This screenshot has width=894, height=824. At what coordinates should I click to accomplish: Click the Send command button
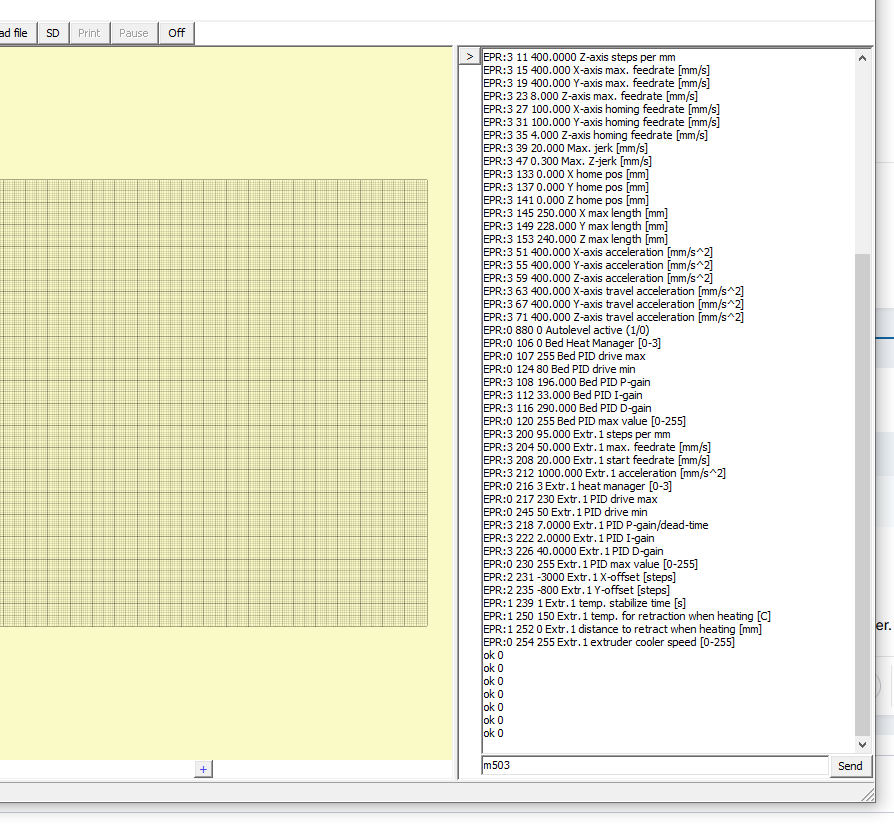(x=850, y=766)
